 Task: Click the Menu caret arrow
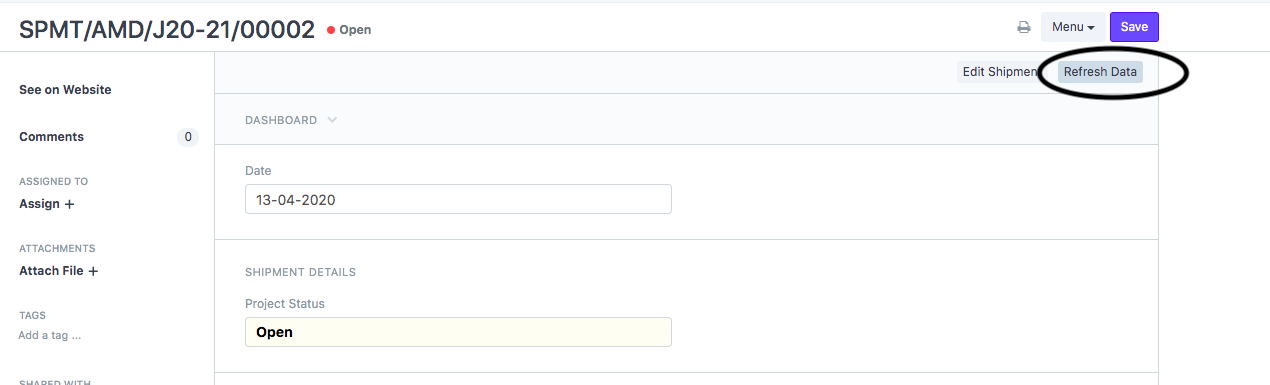[x=1091, y=28]
